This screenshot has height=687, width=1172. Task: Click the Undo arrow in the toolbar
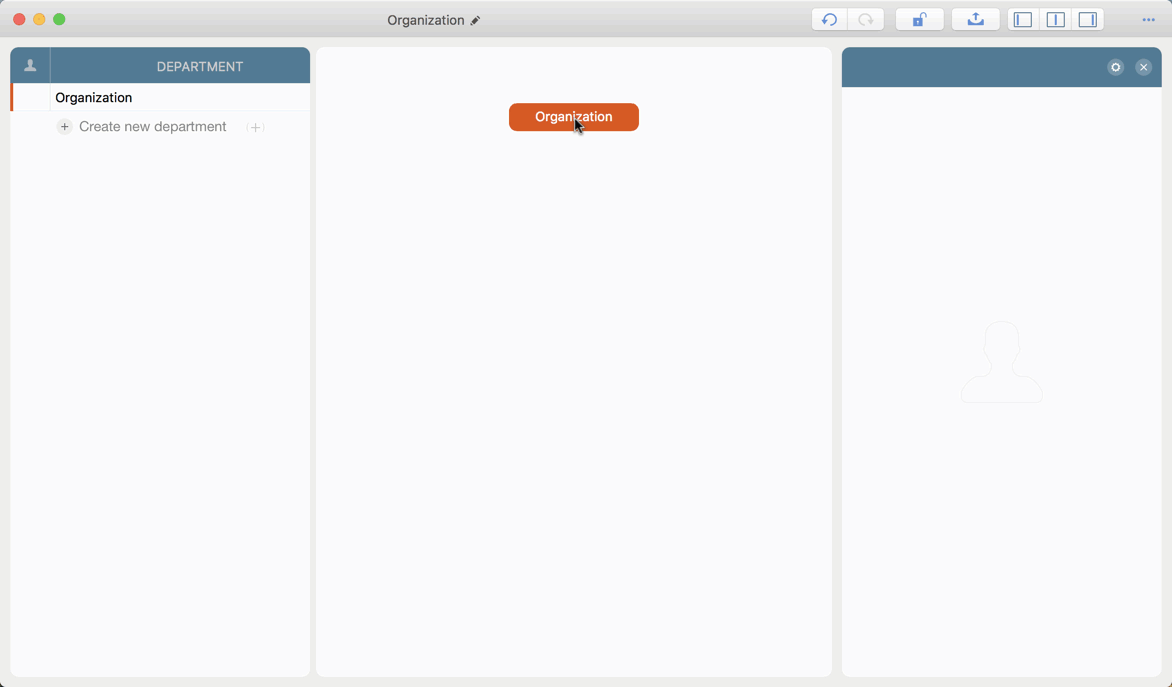[x=829, y=20]
